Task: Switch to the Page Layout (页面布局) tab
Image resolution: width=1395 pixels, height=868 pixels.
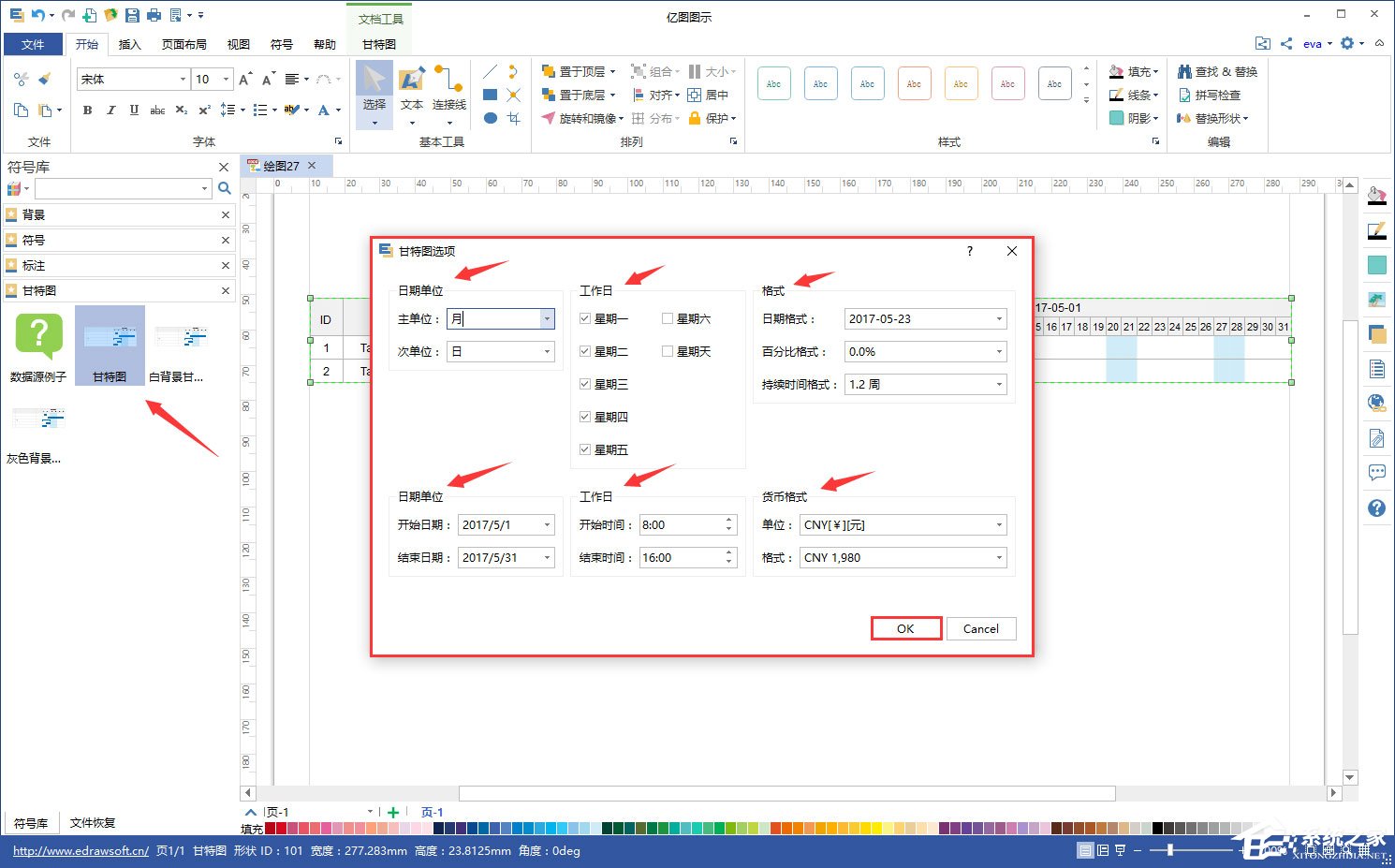Action: tap(184, 44)
